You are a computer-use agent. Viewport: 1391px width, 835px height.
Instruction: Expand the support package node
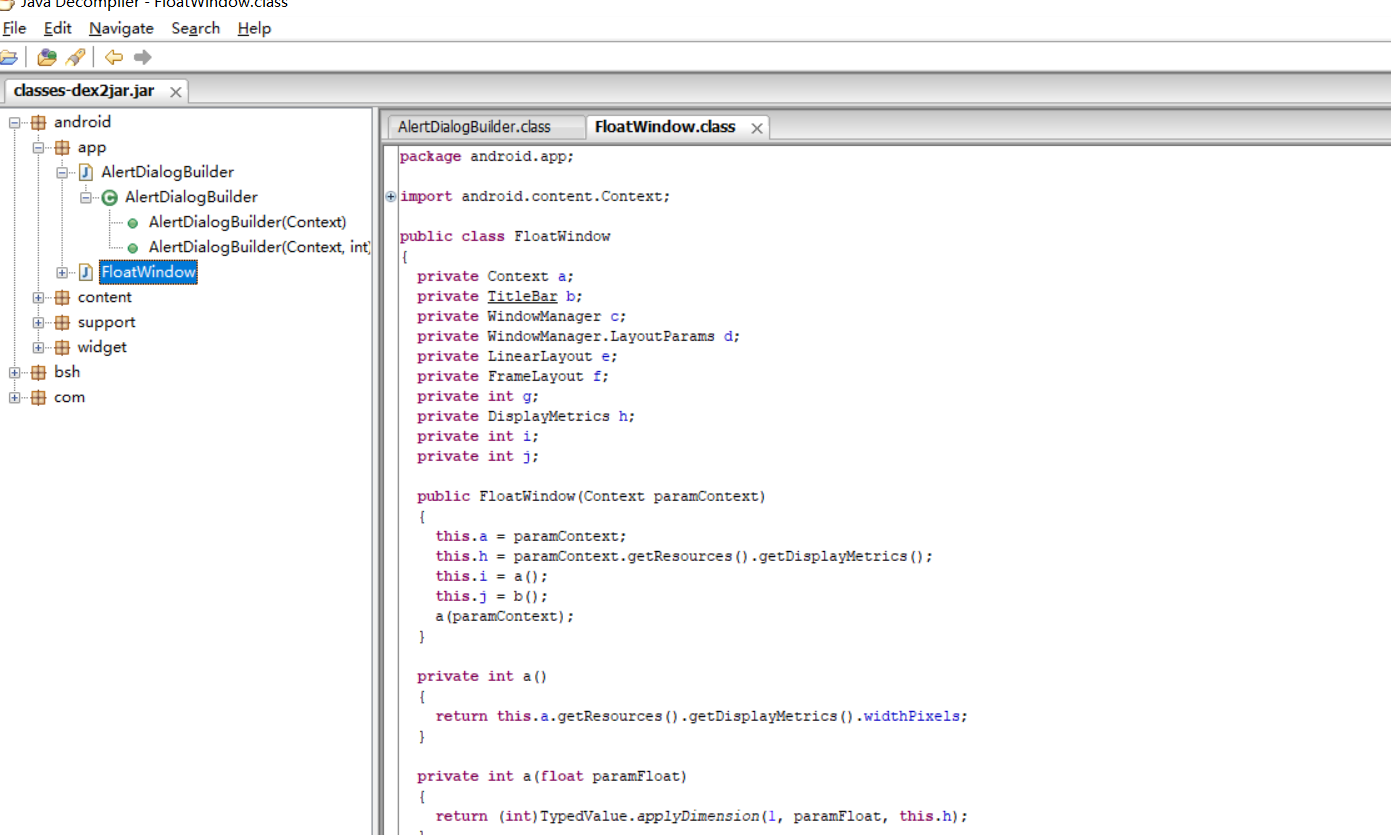click(x=38, y=322)
